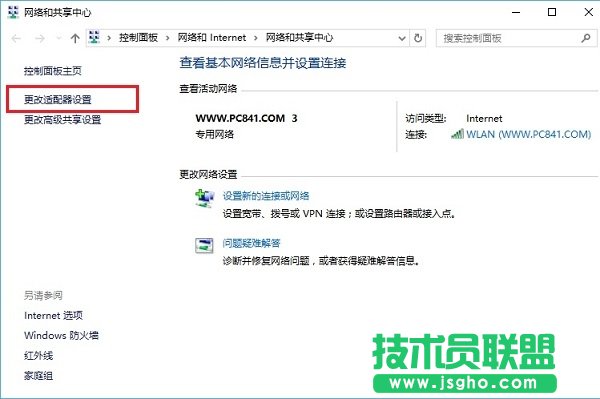Maximize the 网络和共享中心 window
Screen dimensions: 600x399
[552, 12]
